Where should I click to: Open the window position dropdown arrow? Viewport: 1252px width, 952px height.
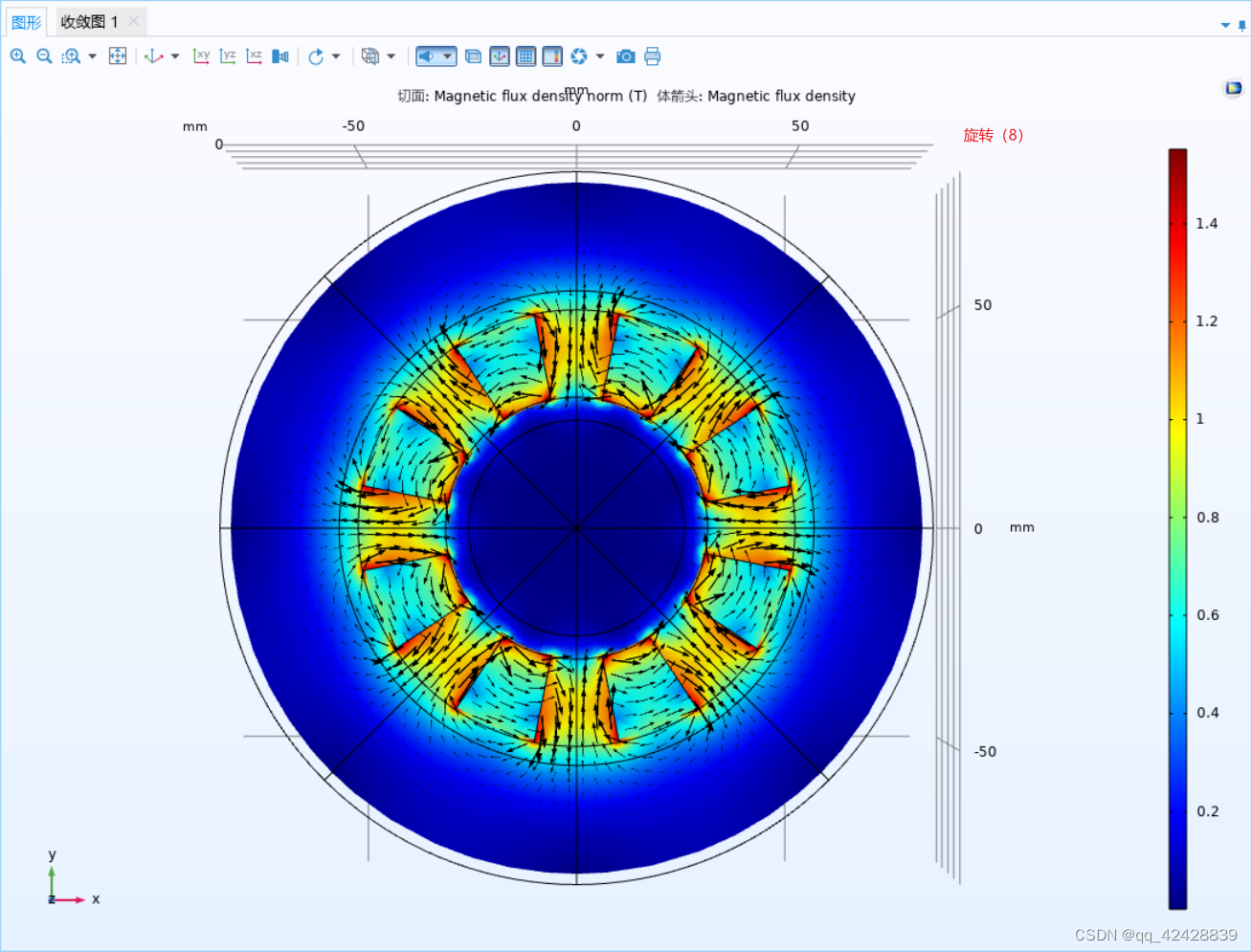click(x=1225, y=26)
